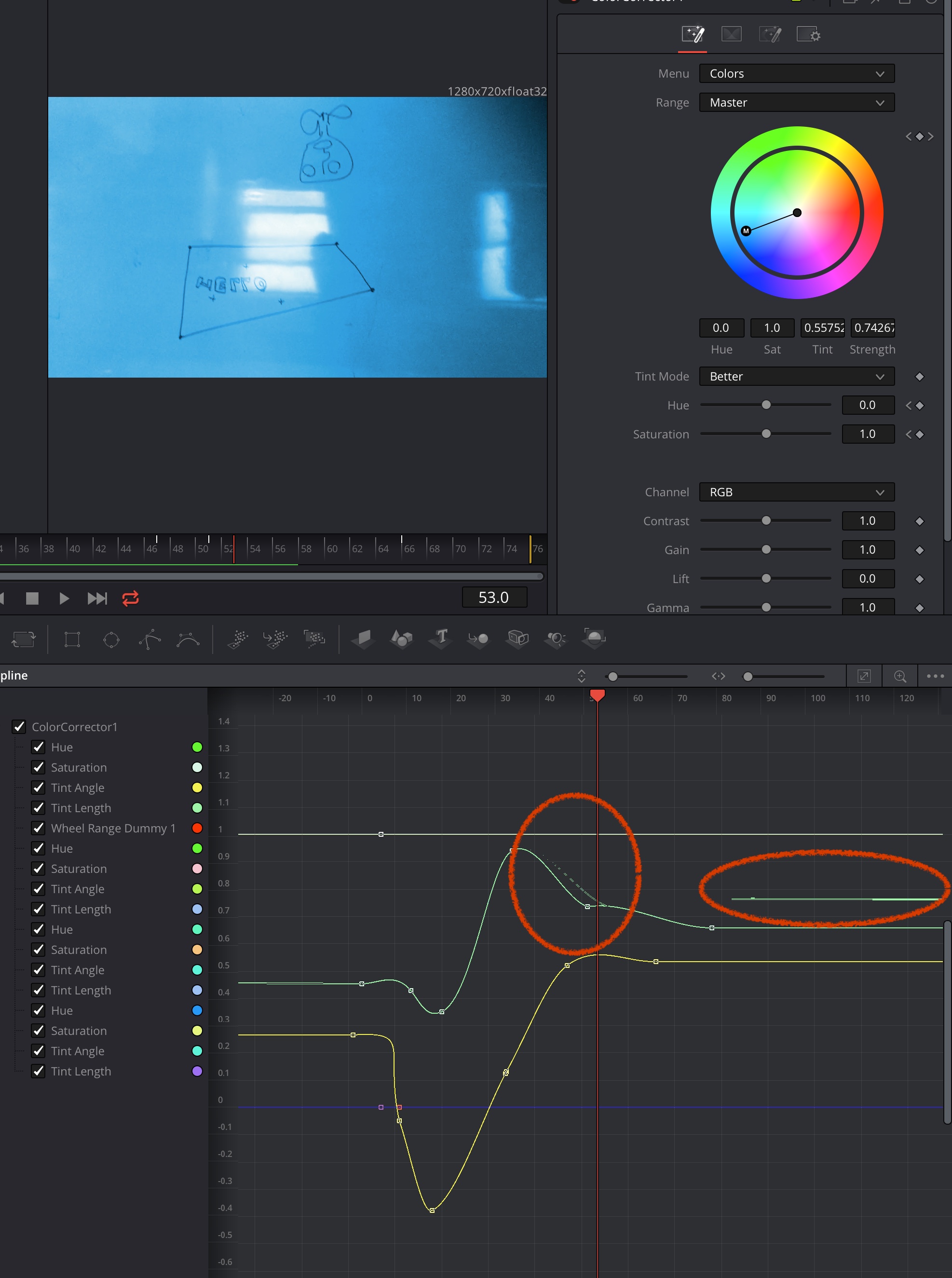Toggle the Tint Length checkbox with purple dot
The width and height of the screenshot is (952, 1278).
(38, 1071)
